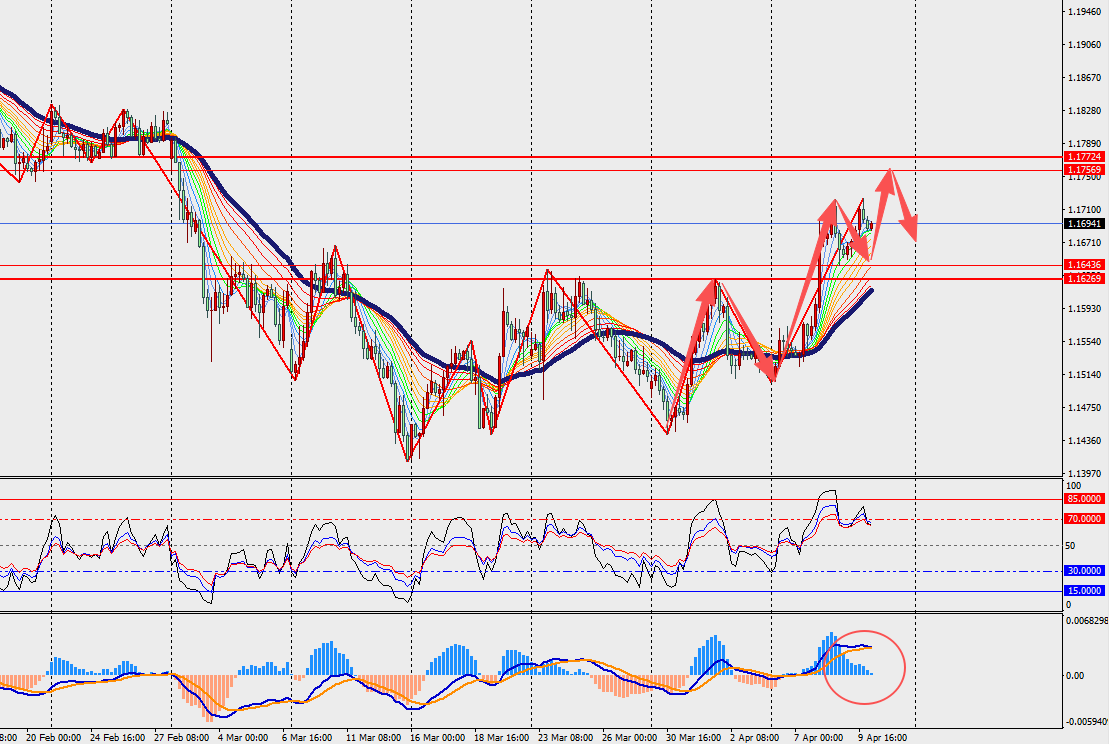This screenshot has width=1110, height=744.
Task: Select the downward forecast arrow tip near 1.1694
Action: 914,236
